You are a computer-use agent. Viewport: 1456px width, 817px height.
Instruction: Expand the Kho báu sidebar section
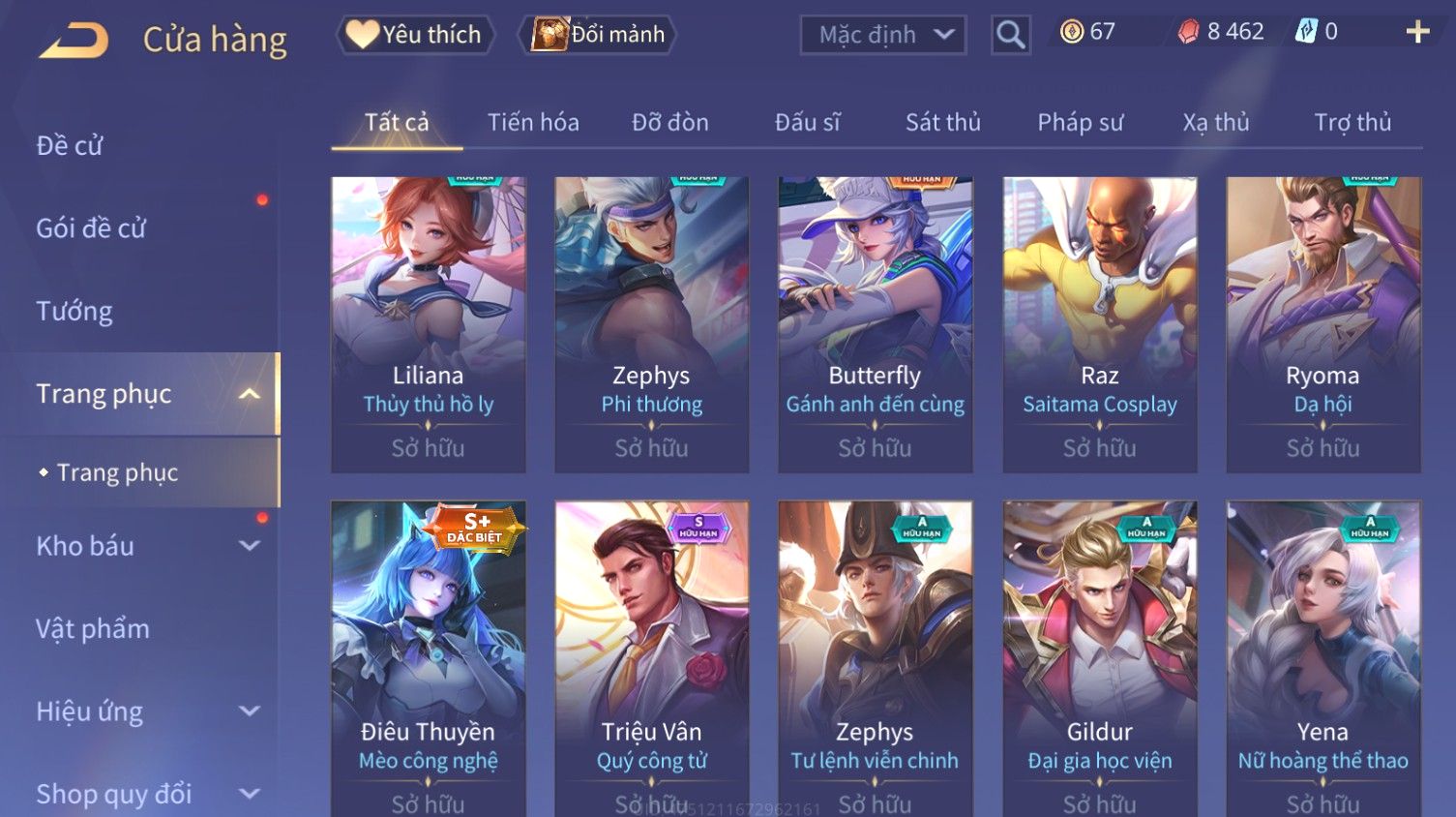point(250,546)
